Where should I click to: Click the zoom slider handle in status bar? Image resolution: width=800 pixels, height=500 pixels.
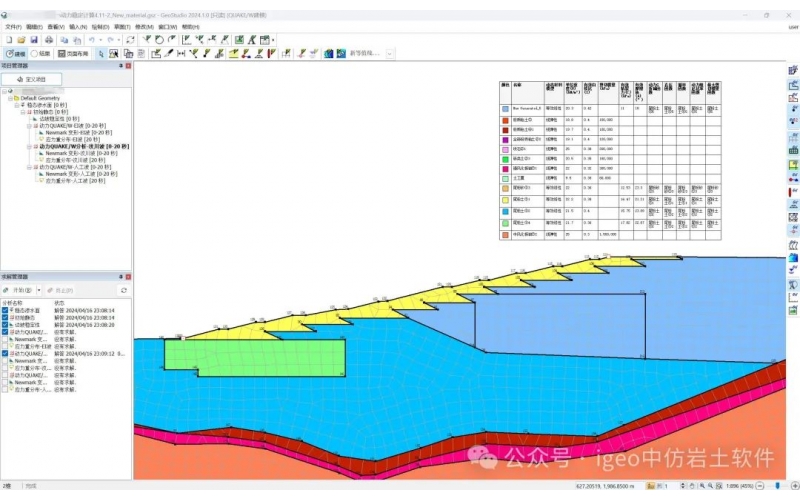[778, 486]
